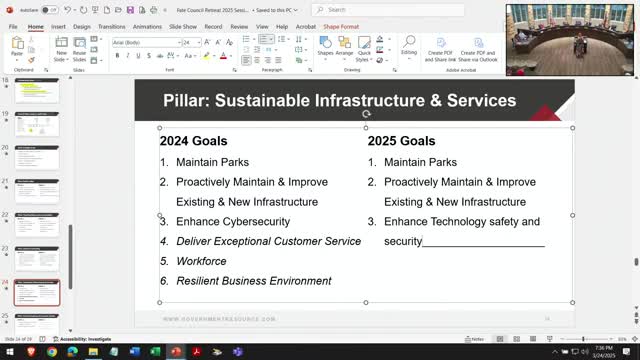This screenshot has height=360, width=640.
Task: Open the File menu
Action: click(13, 27)
